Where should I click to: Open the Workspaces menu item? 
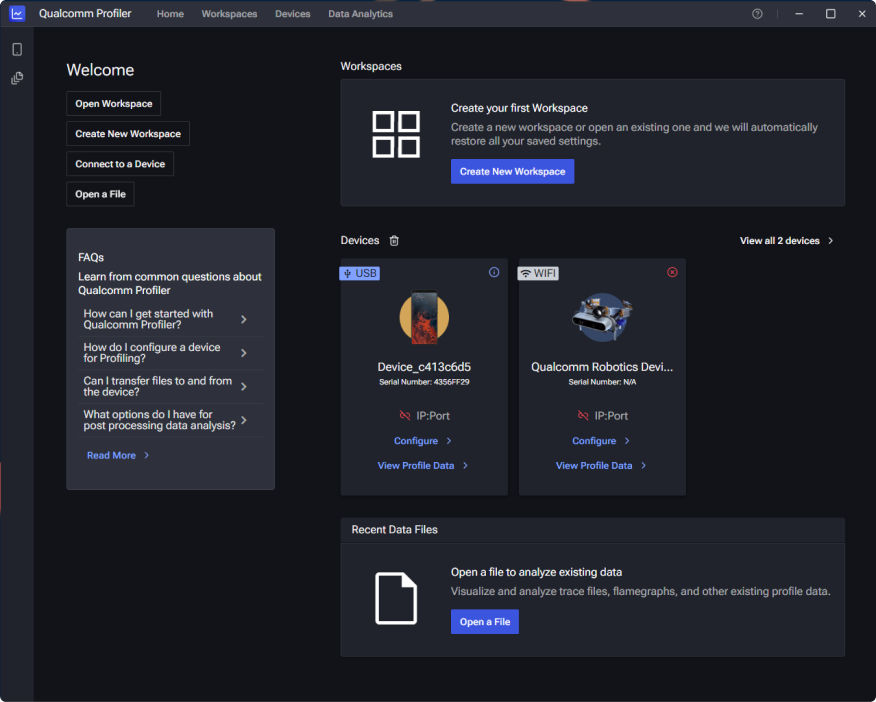(229, 13)
